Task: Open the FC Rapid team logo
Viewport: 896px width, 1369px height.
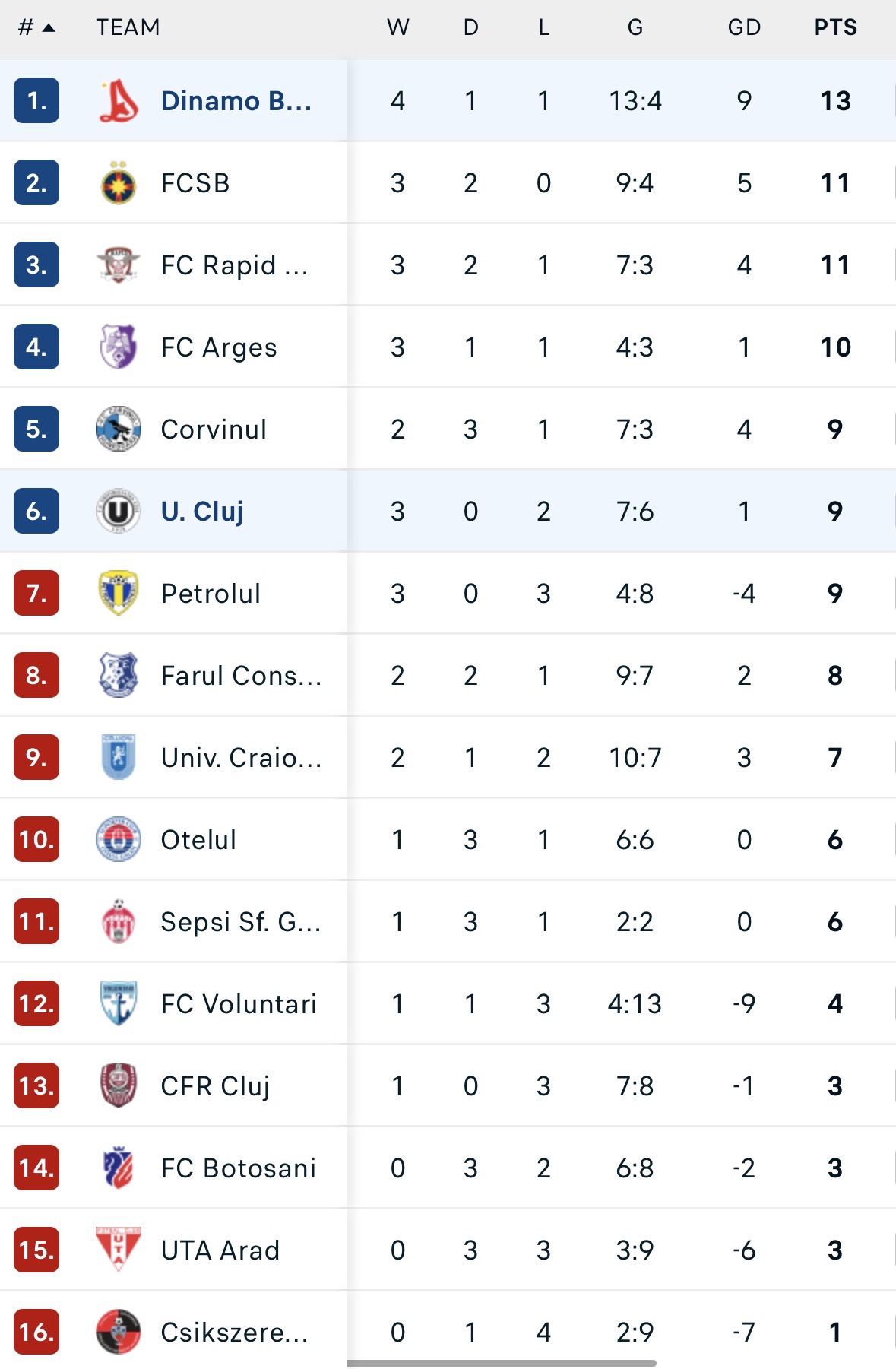Action: pyautogui.click(x=119, y=265)
